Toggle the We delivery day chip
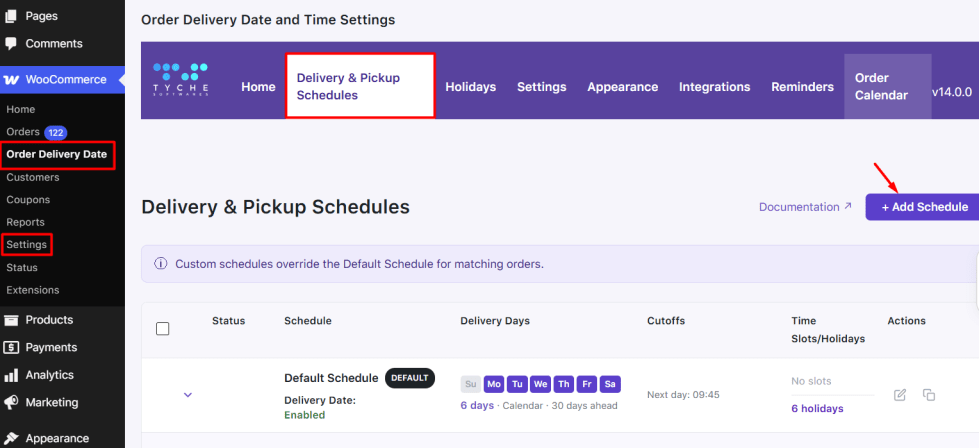 point(540,384)
